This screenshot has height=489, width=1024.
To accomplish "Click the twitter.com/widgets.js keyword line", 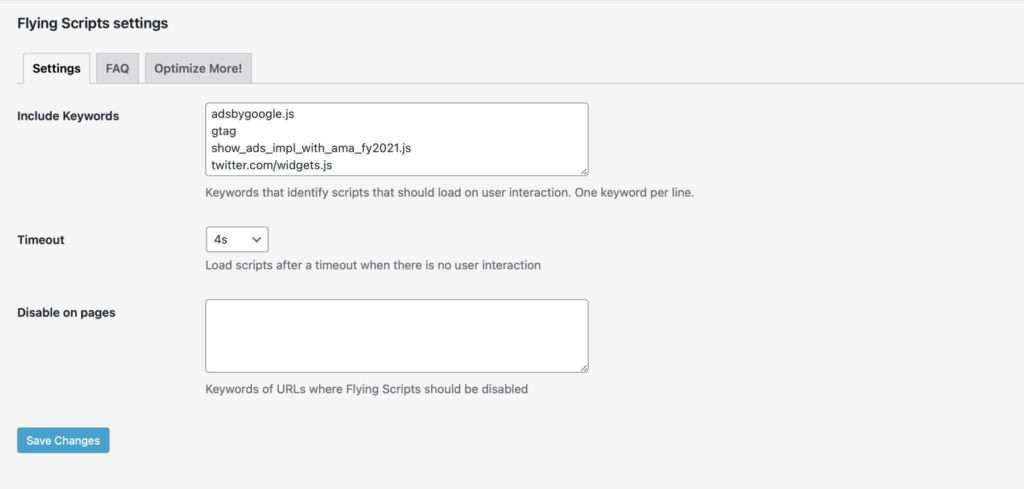I will [x=271, y=164].
